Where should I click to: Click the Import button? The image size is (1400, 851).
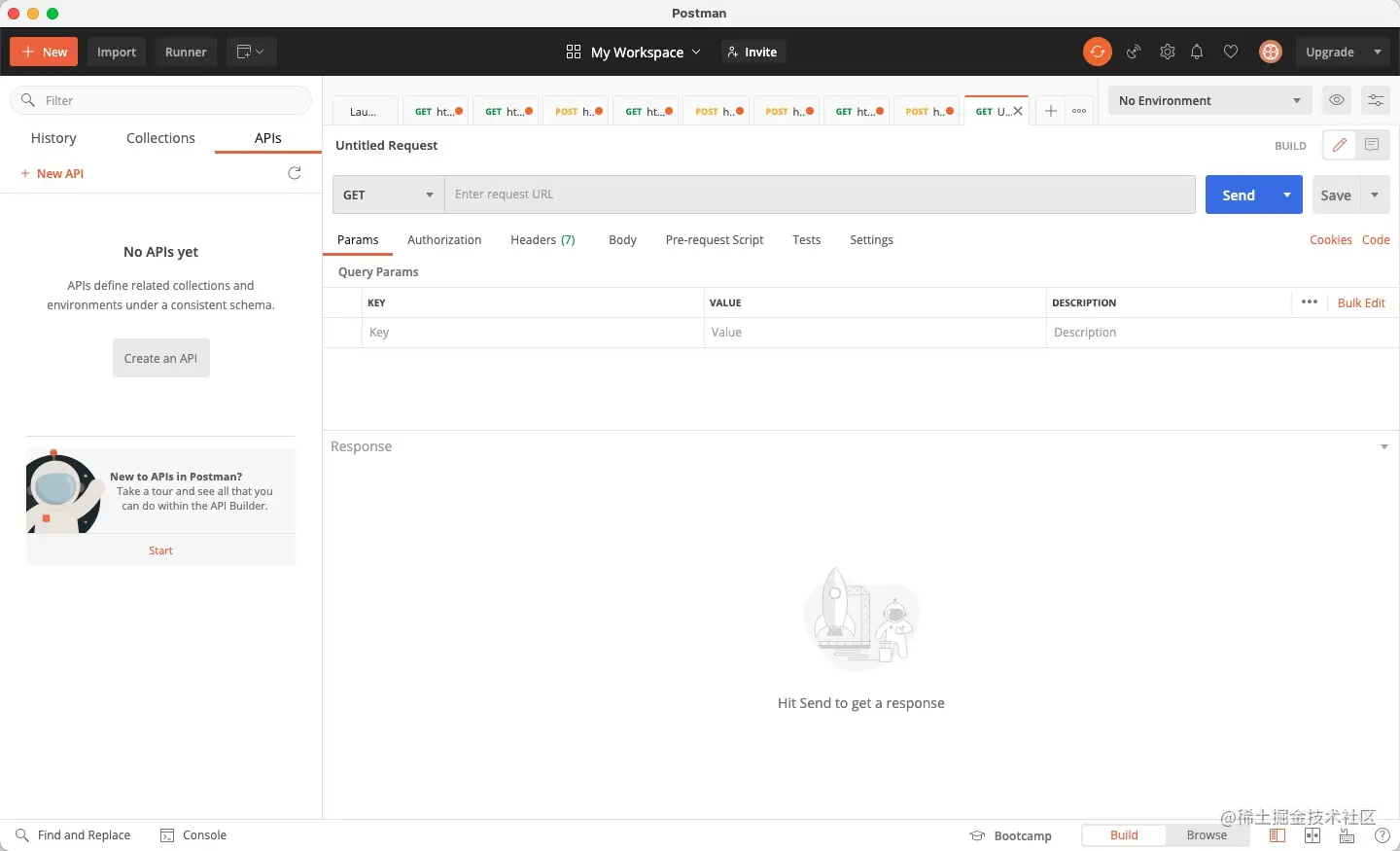click(117, 52)
